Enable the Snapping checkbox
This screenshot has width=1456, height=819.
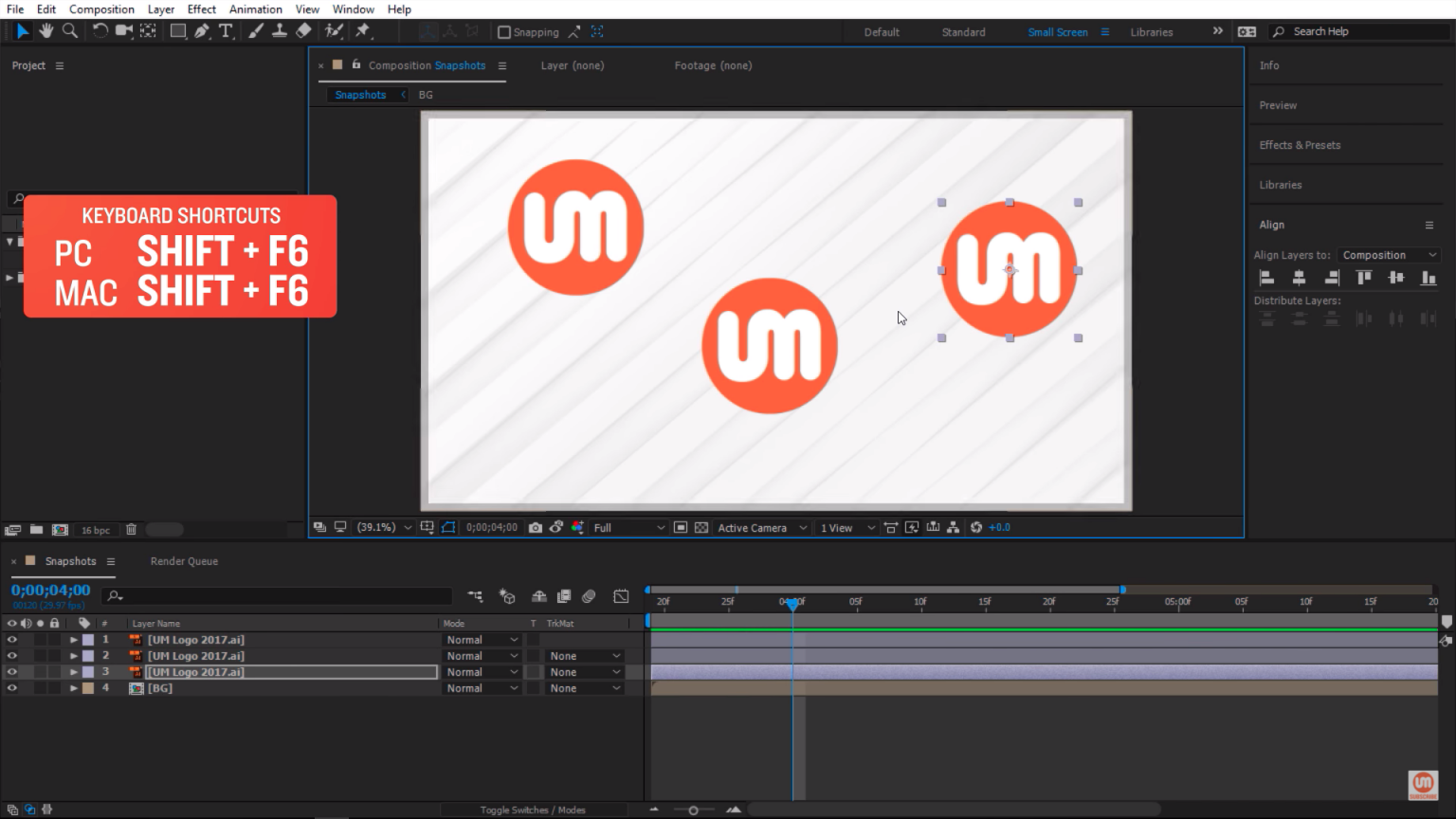[x=504, y=32]
